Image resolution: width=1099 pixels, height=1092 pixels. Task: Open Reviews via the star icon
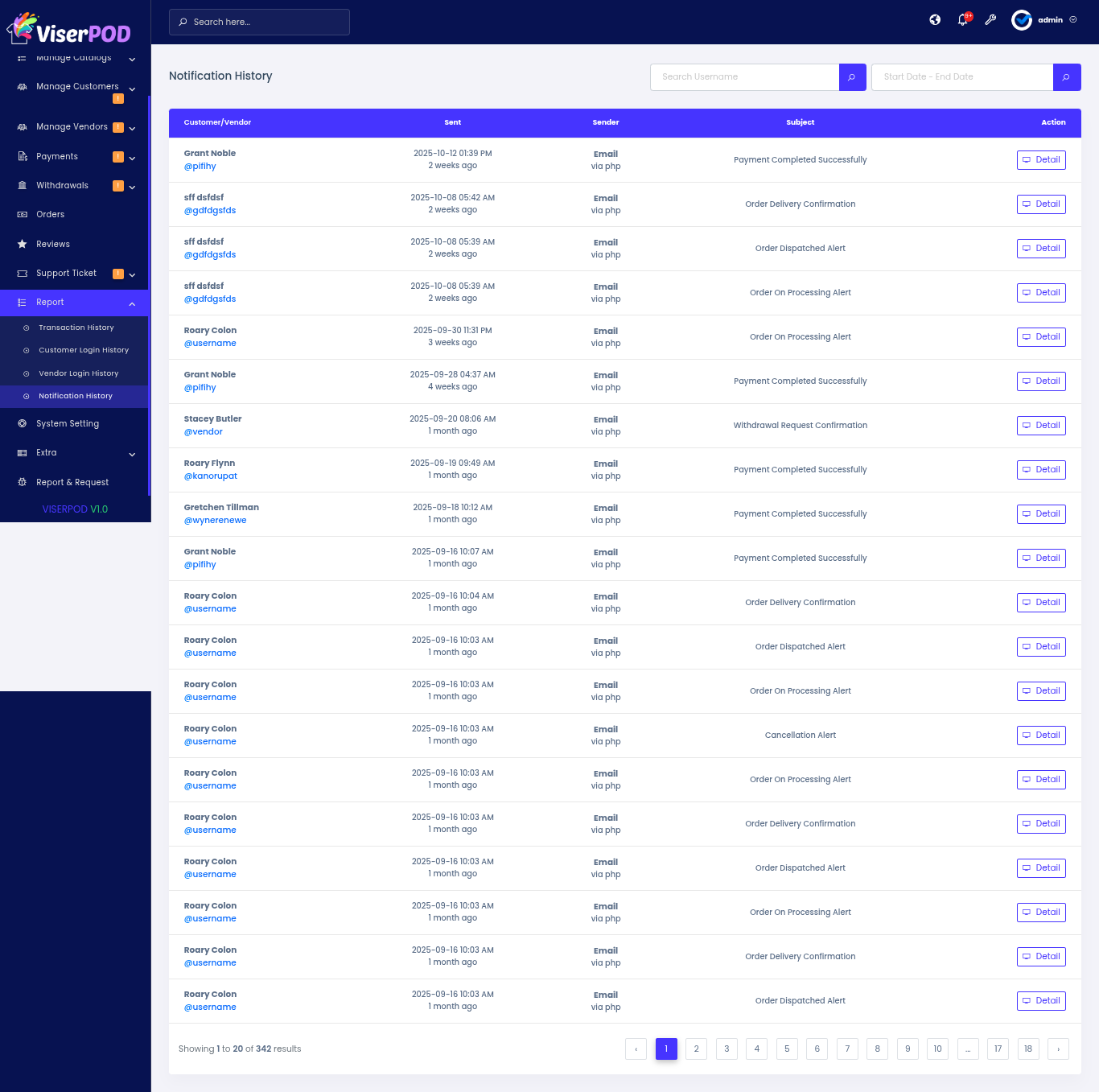(x=23, y=244)
